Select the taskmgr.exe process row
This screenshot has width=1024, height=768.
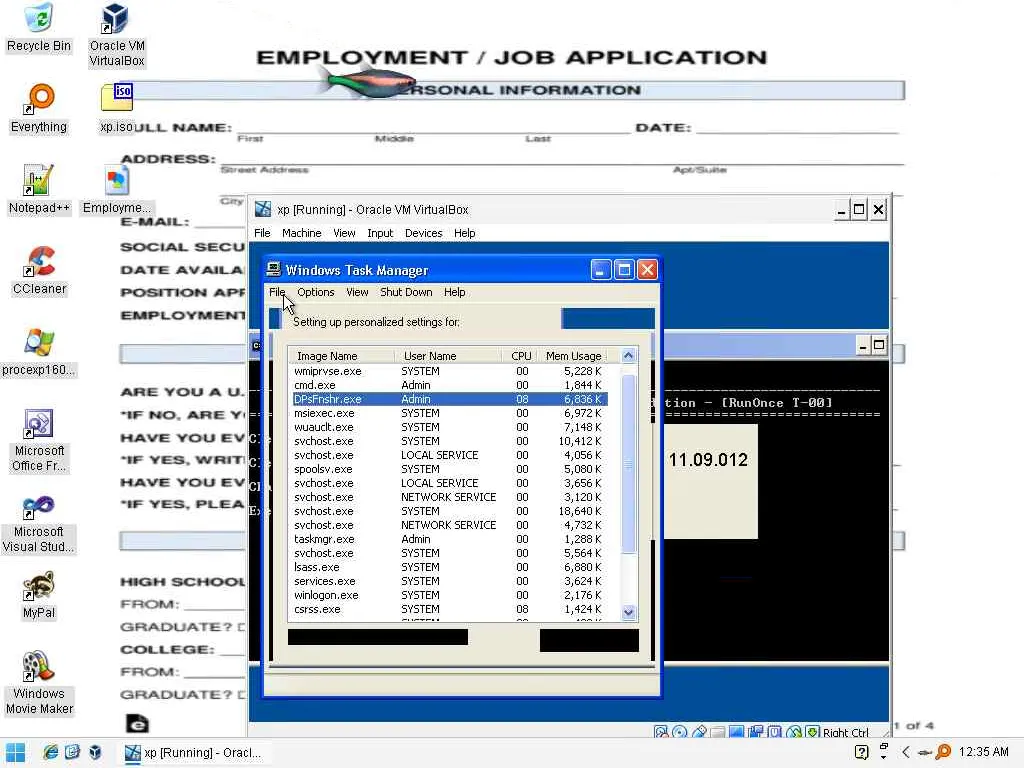(x=449, y=539)
